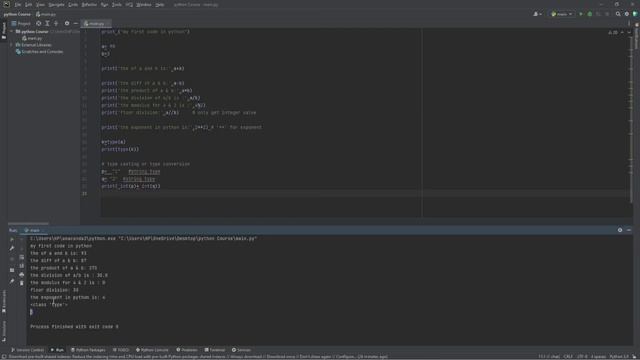Open the user account dropdown in toolbar
Viewport: 640px width, 360px height.
coord(538,14)
